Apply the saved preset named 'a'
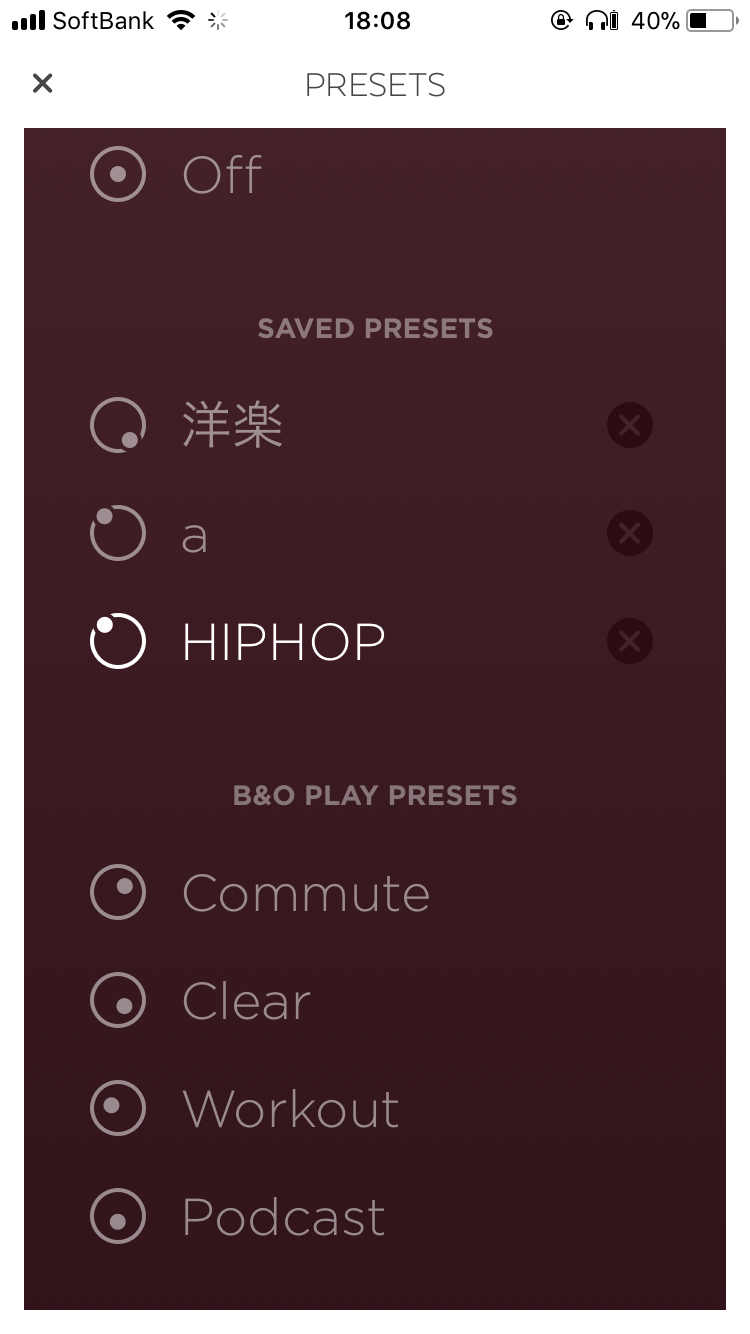 point(194,536)
